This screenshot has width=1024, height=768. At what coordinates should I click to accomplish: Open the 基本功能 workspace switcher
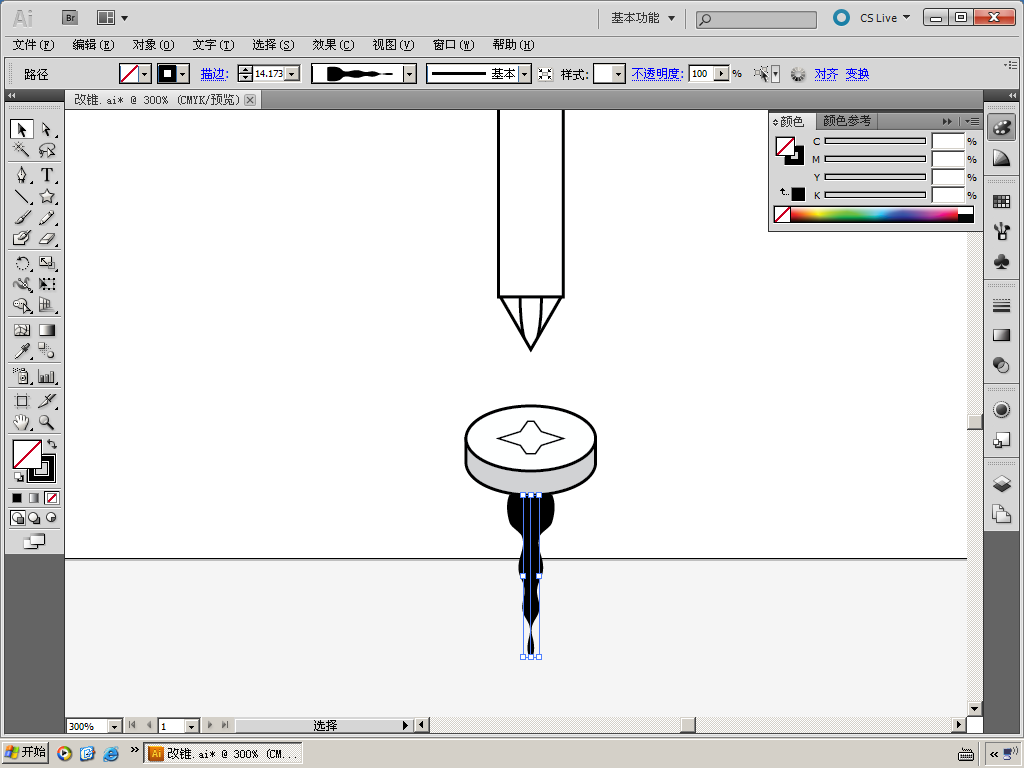pyautogui.click(x=643, y=18)
